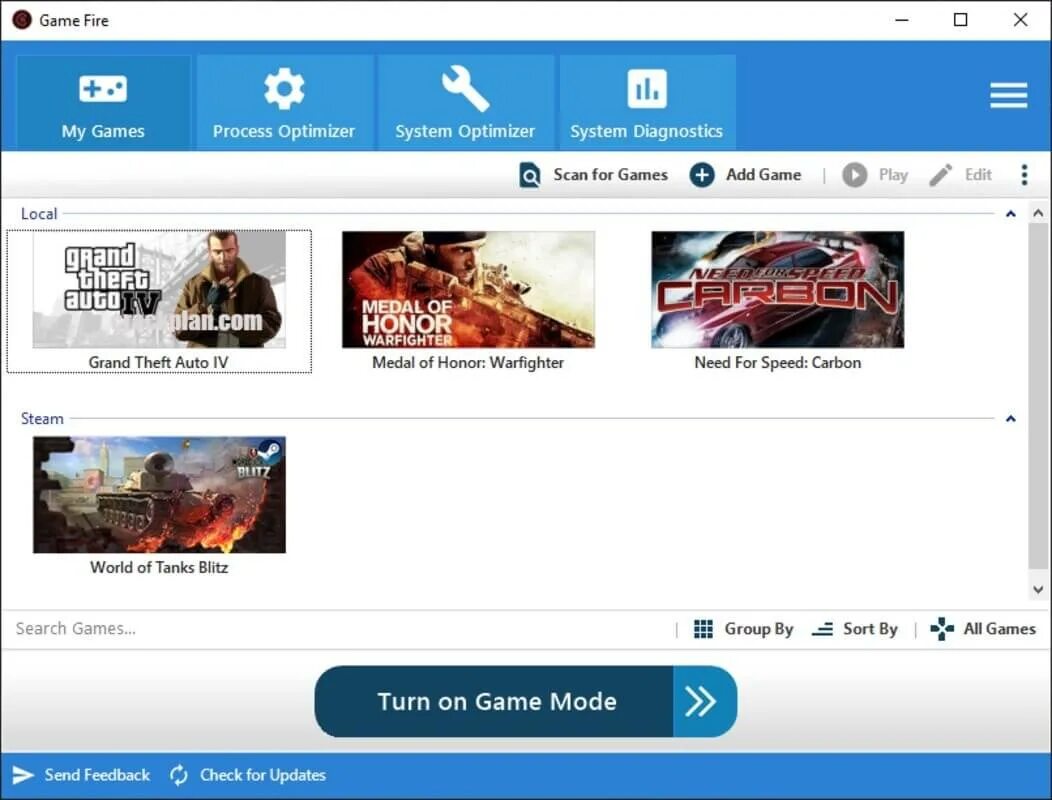
Task: Select Medal of Honor: Warfighter thumbnail
Action: tap(468, 289)
